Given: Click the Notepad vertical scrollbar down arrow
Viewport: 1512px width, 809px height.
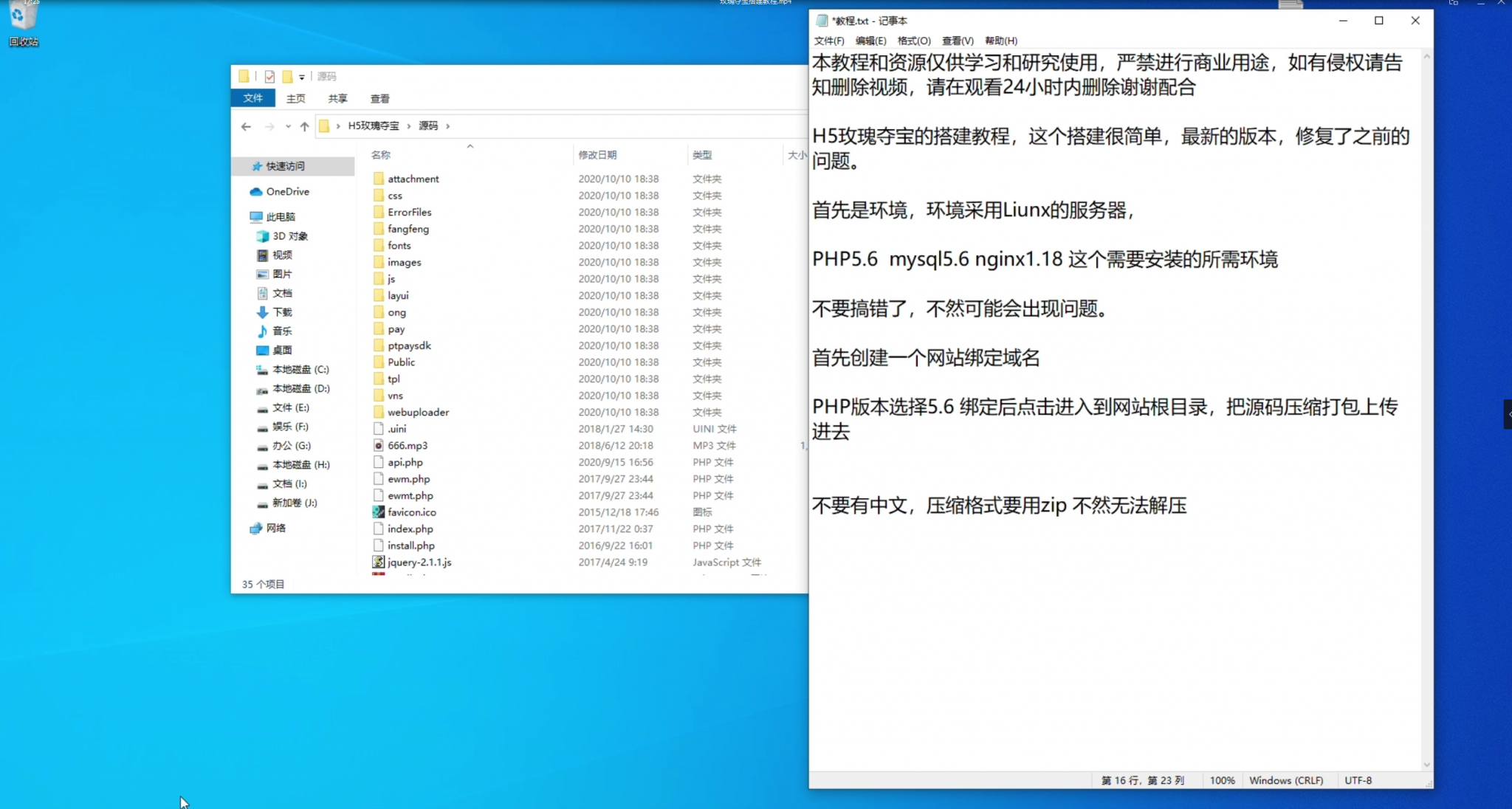Looking at the screenshot, I should coord(1426,765).
